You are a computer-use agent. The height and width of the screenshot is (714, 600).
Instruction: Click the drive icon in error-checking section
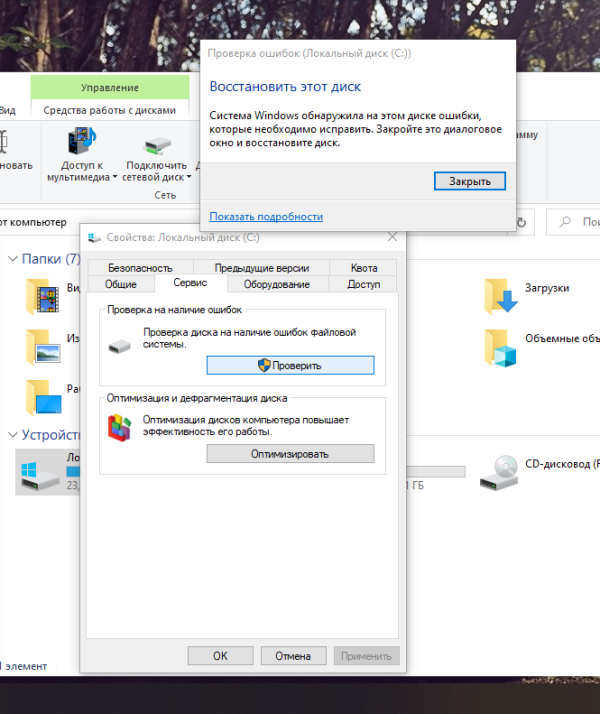[120, 347]
